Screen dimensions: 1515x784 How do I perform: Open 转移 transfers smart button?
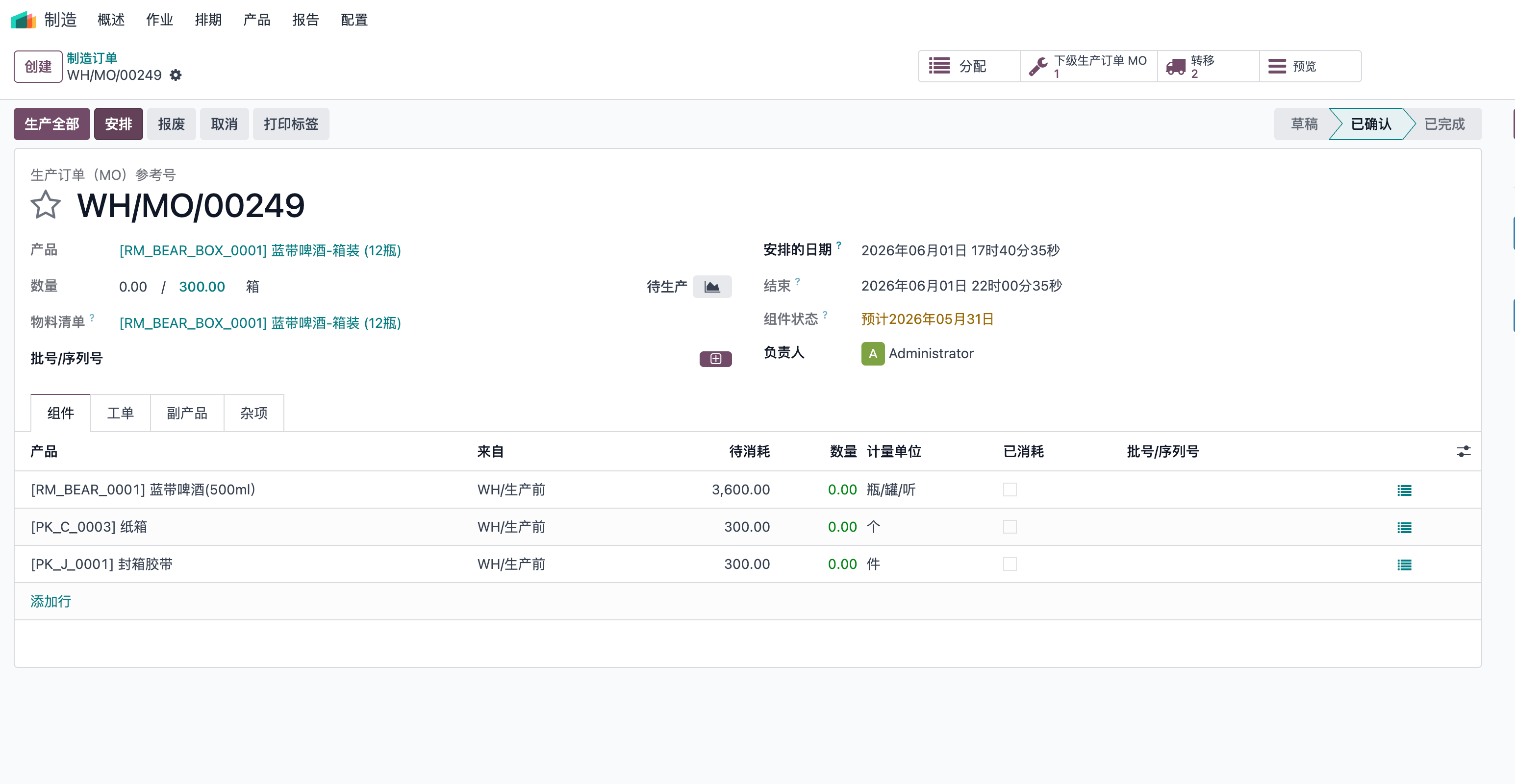[x=1208, y=67]
